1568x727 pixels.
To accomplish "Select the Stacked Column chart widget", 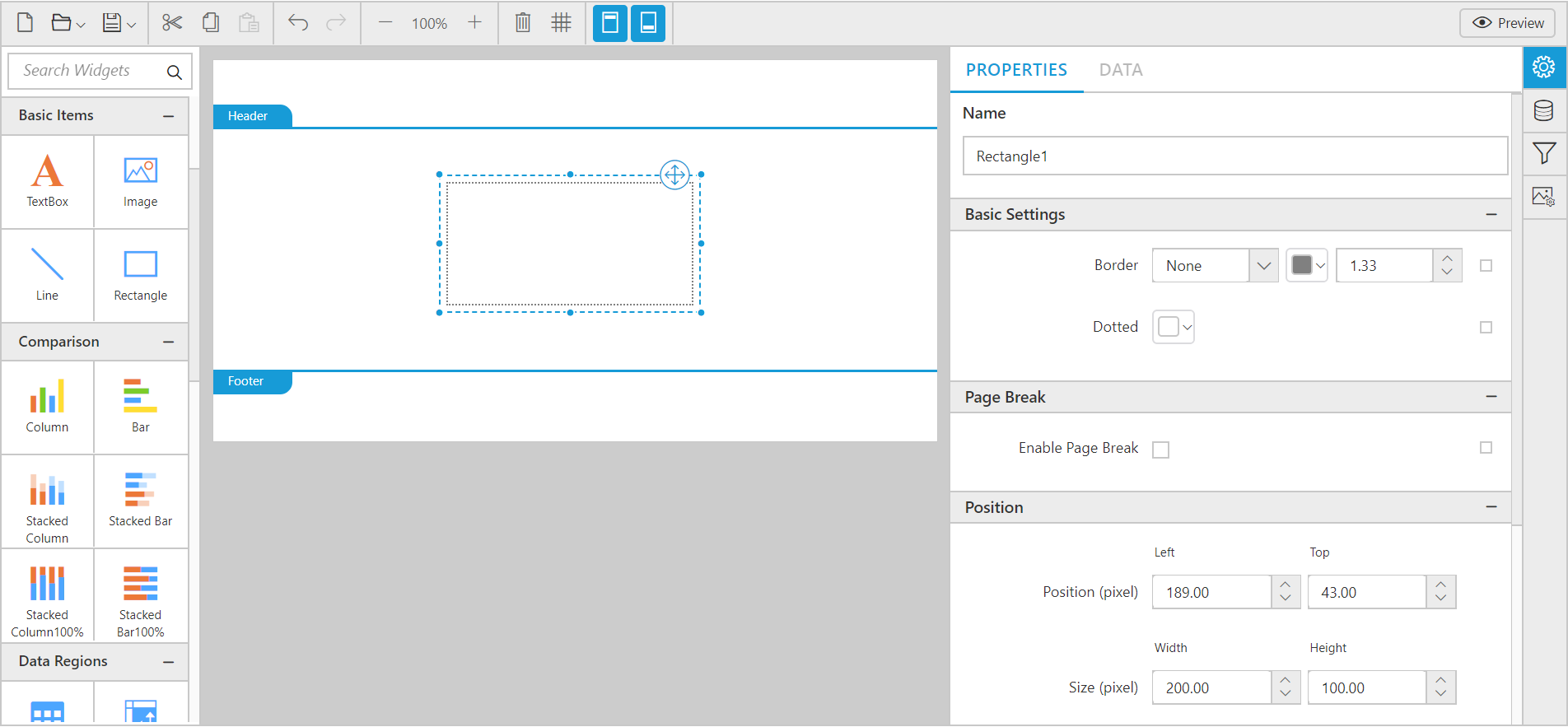I will pyautogui.click(x=48, y=501).
